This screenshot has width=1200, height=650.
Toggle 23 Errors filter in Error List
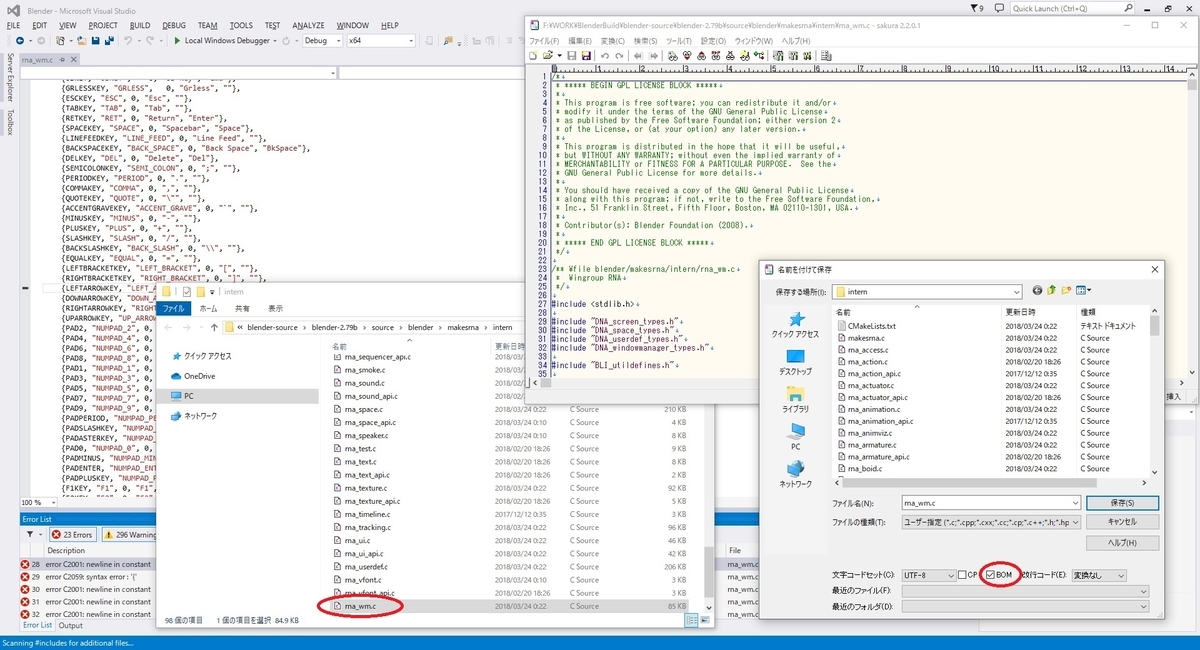(x=71, y=535)
